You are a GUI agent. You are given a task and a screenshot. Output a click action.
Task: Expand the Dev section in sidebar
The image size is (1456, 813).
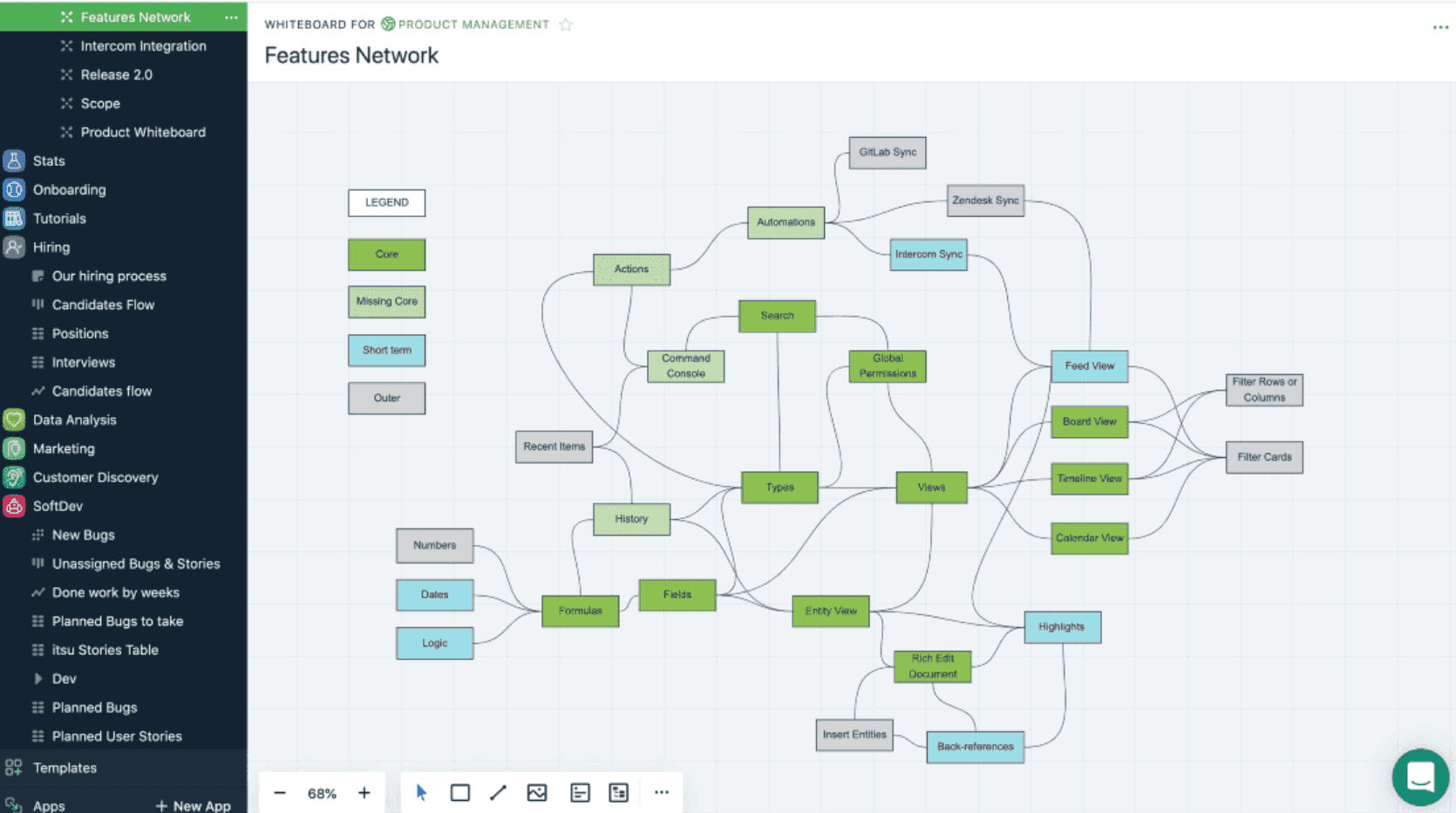pyautogui.click(x=37, y=678)
